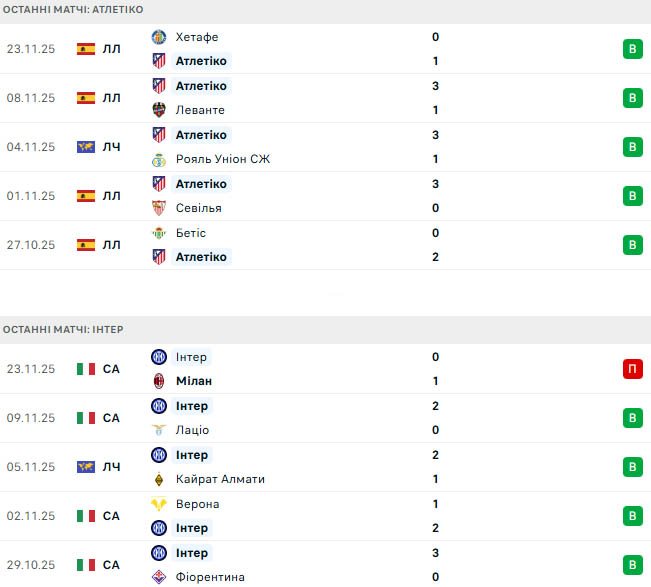This screenshot has height=587, width=651.
Task: Click green win badge for Inter–Lazio match
Action: (631, 418)
